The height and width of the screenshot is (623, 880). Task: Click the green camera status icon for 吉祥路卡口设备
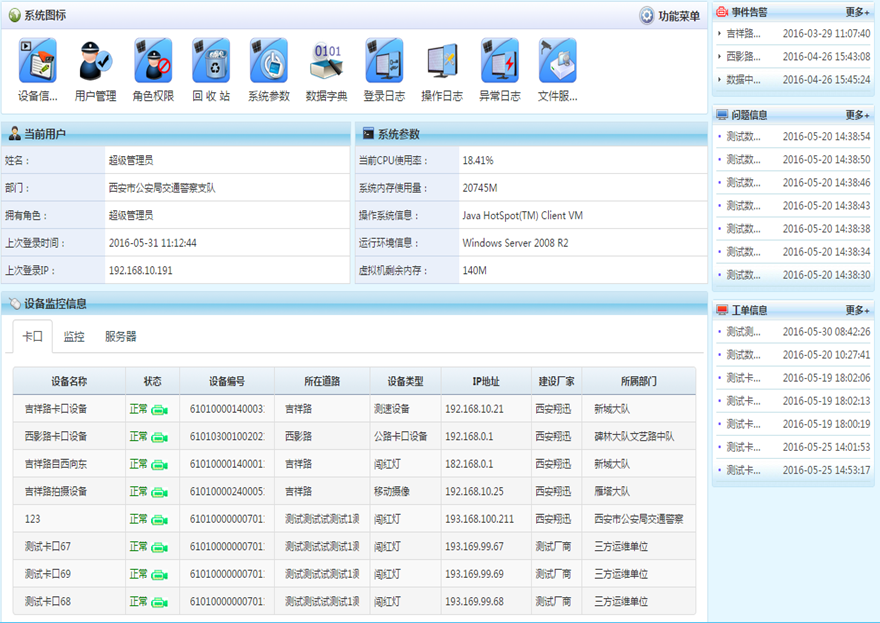coord(160,409)
